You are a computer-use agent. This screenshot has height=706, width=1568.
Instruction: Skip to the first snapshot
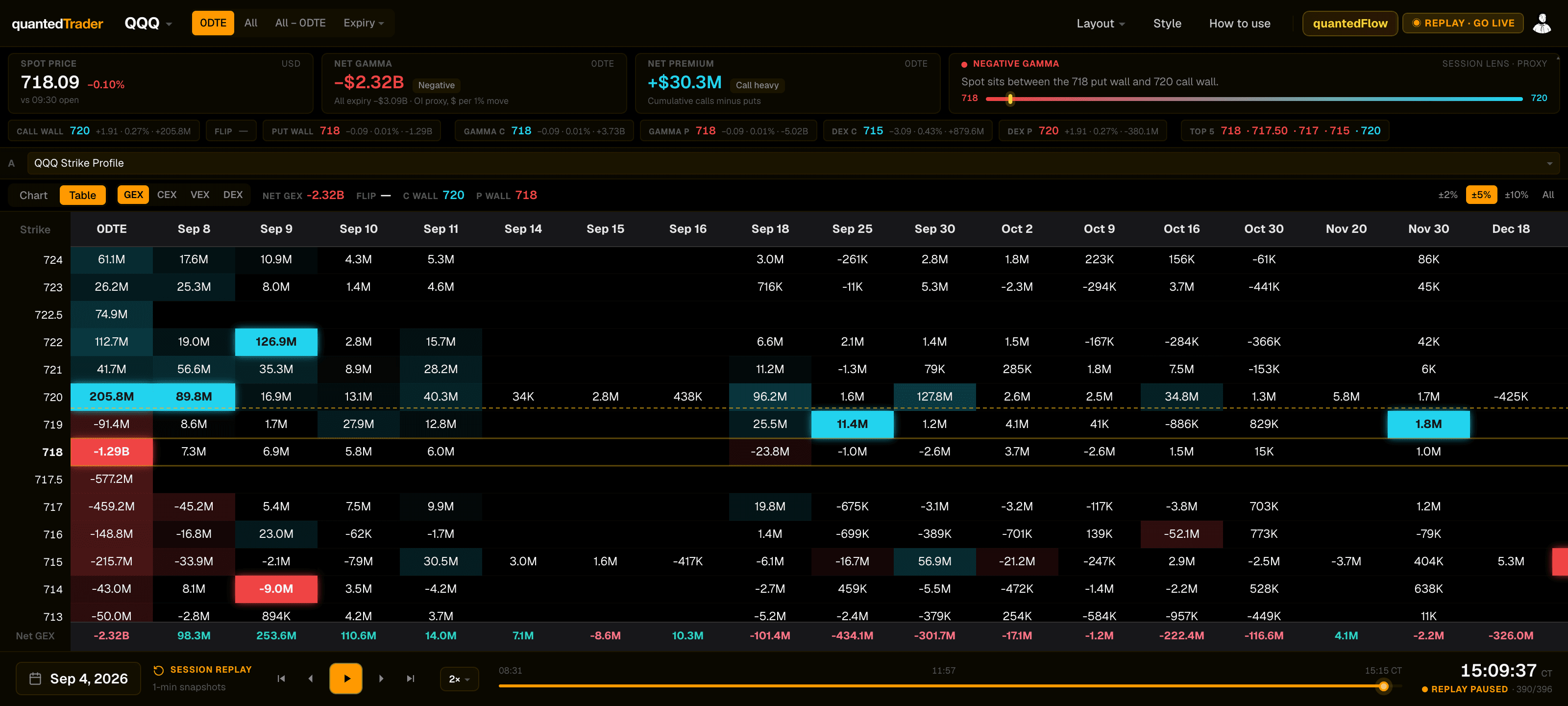point(281,679)
